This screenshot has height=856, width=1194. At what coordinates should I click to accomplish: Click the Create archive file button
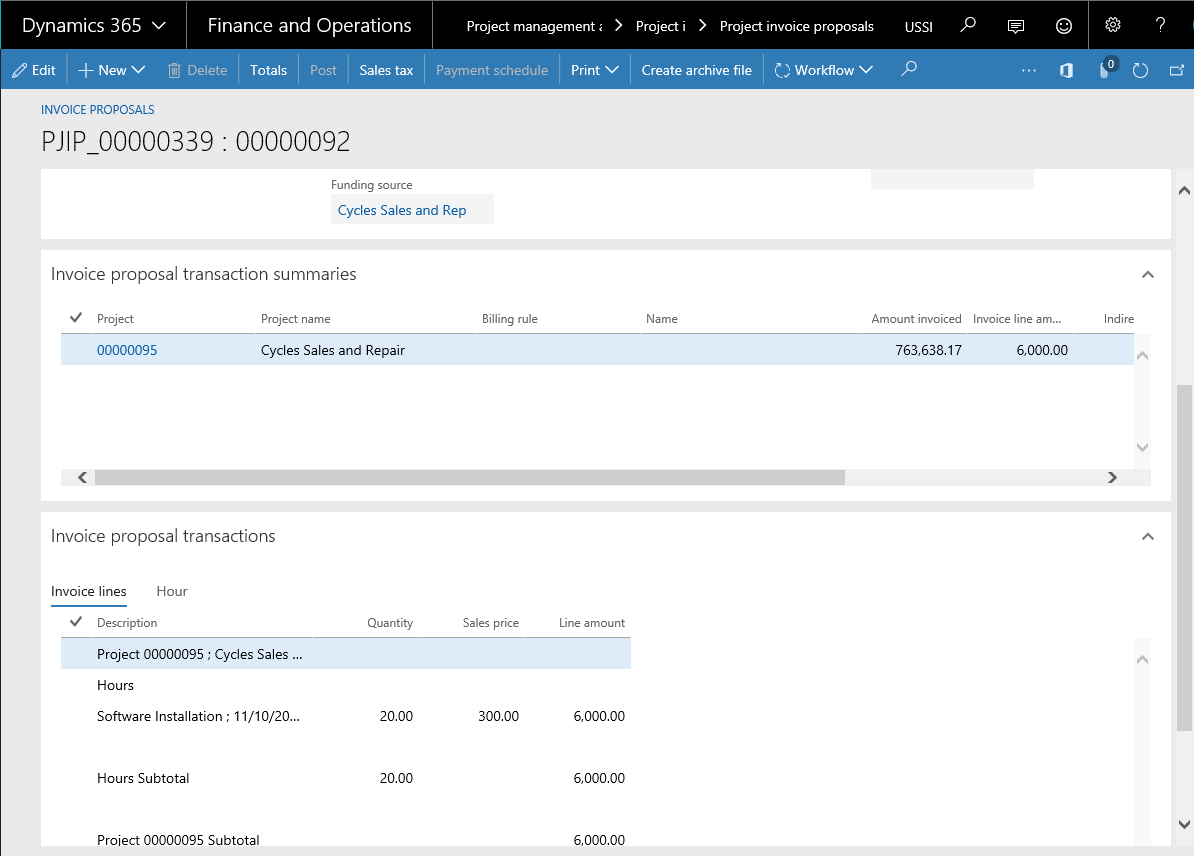696,69
